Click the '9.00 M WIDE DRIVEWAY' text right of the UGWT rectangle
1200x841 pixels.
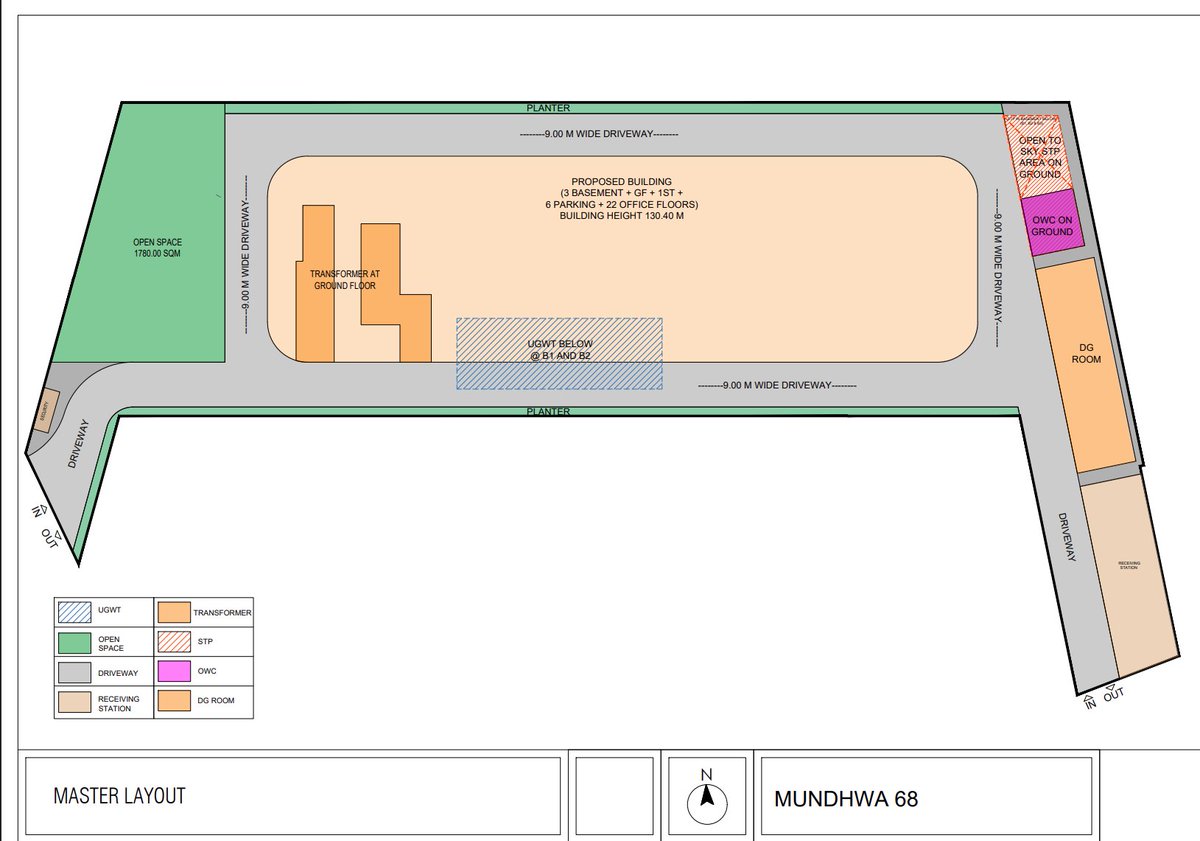tap(777, 385)
